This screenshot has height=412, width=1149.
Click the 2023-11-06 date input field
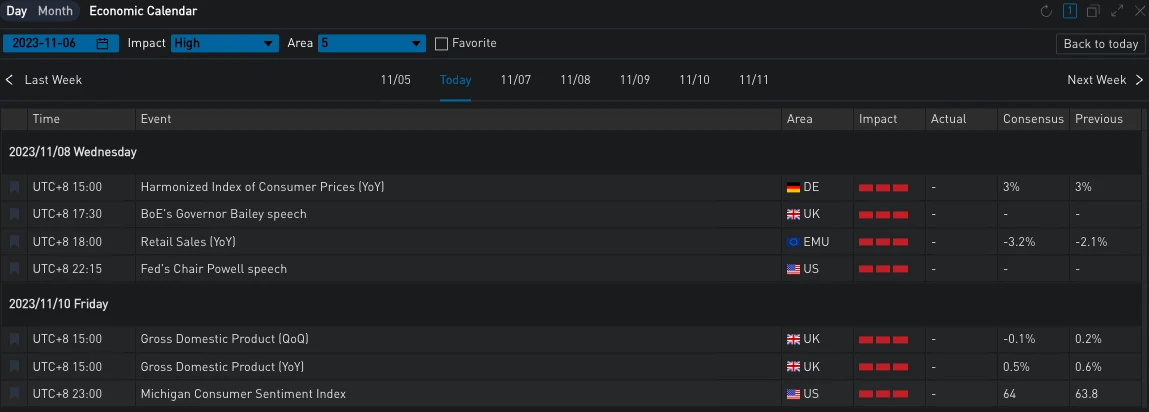tap(50, 44)
